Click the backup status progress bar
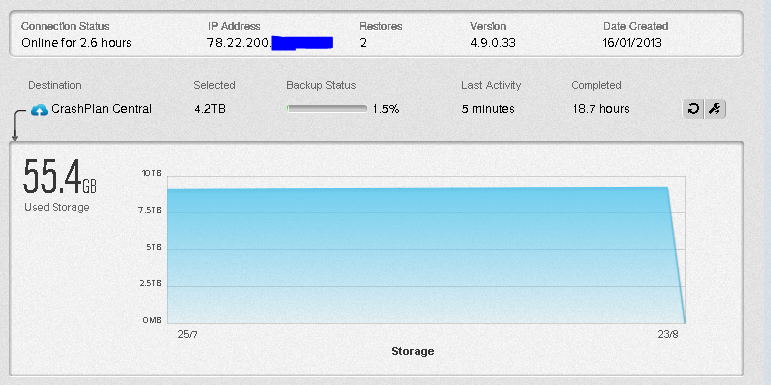This screenshot has width=771, height=385. coord(326,109)
